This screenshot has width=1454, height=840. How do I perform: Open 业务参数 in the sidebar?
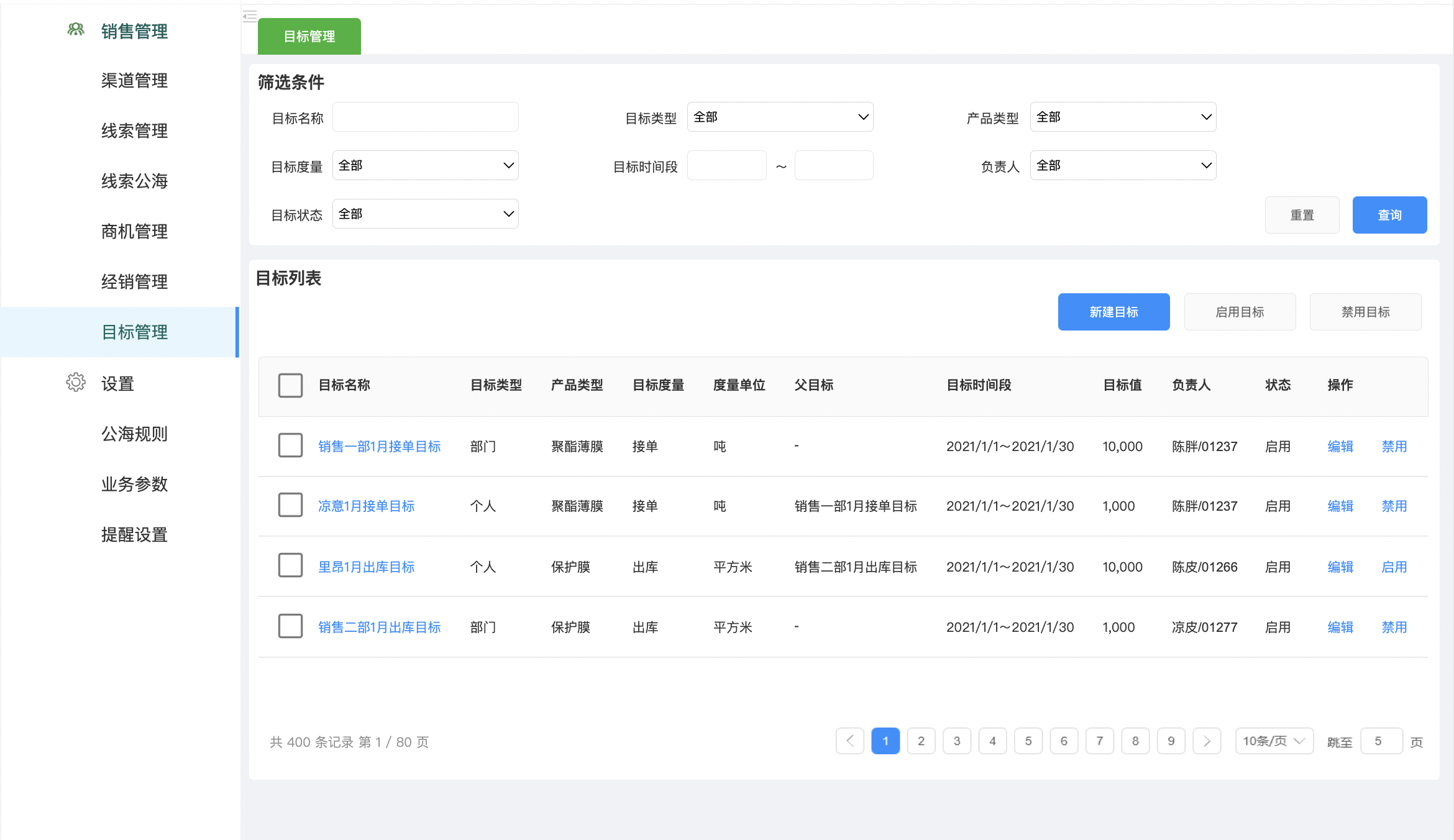(134, 484)
